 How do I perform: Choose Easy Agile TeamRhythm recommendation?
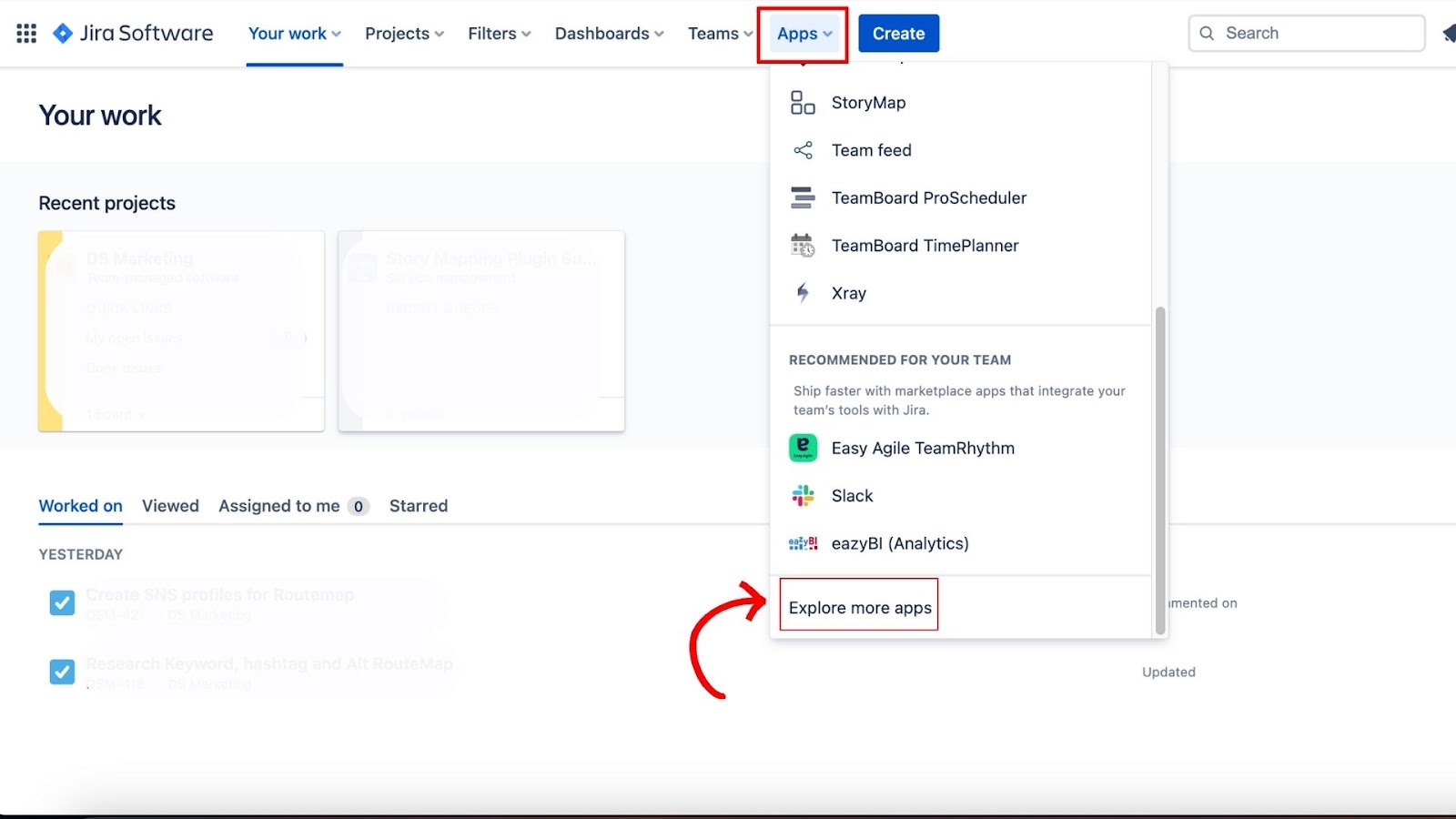coord(961,448)
